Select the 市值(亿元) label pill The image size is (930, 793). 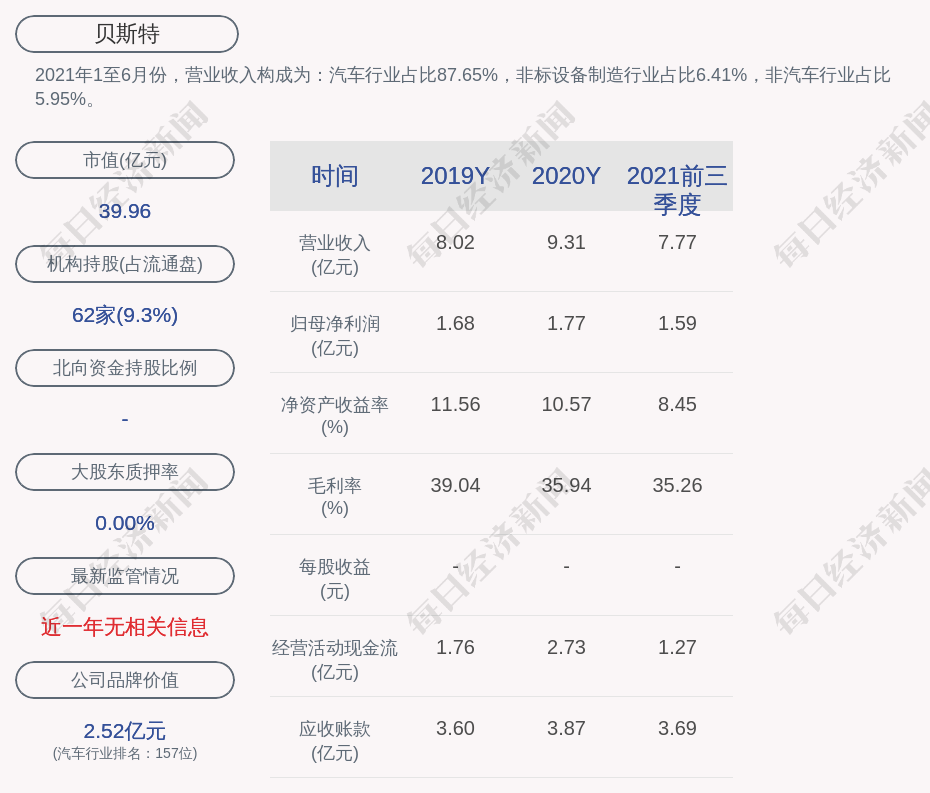tap(125, 160)
